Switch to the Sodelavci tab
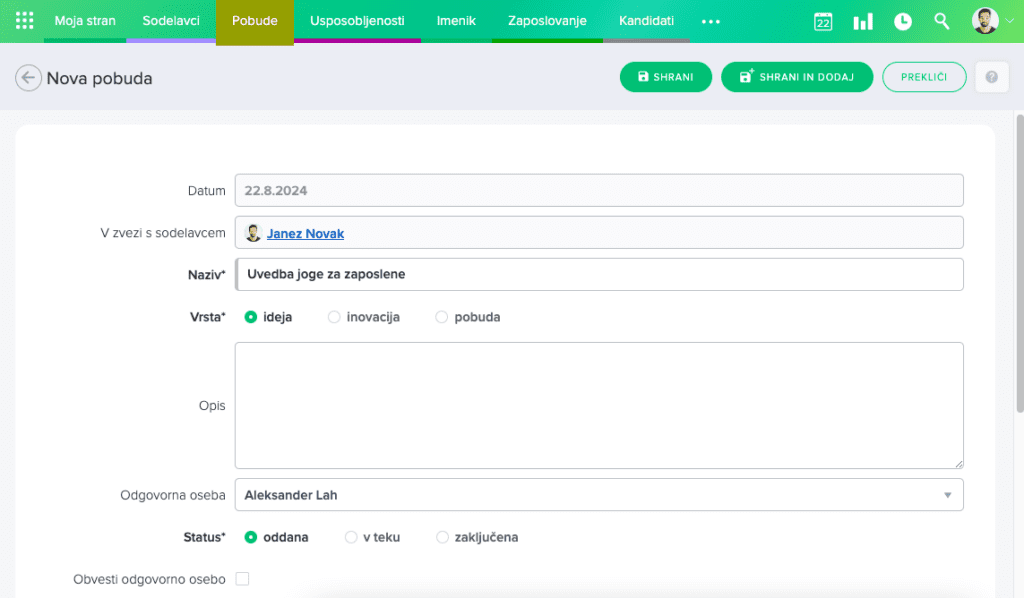This screenshot has height=598, width=1024. pyautogui.click(x=171, y=21)
